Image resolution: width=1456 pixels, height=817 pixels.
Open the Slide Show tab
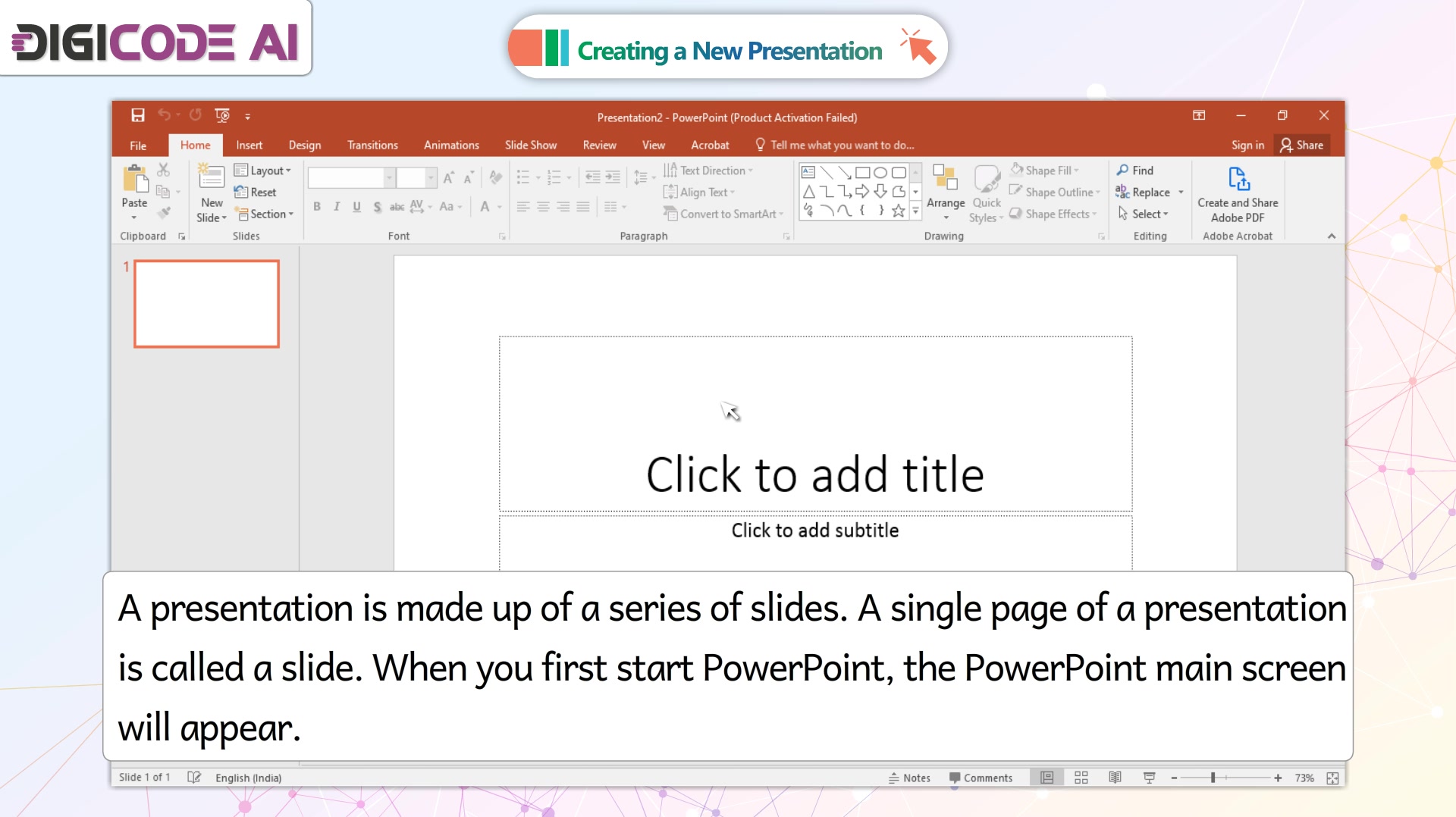pos(531,146)
